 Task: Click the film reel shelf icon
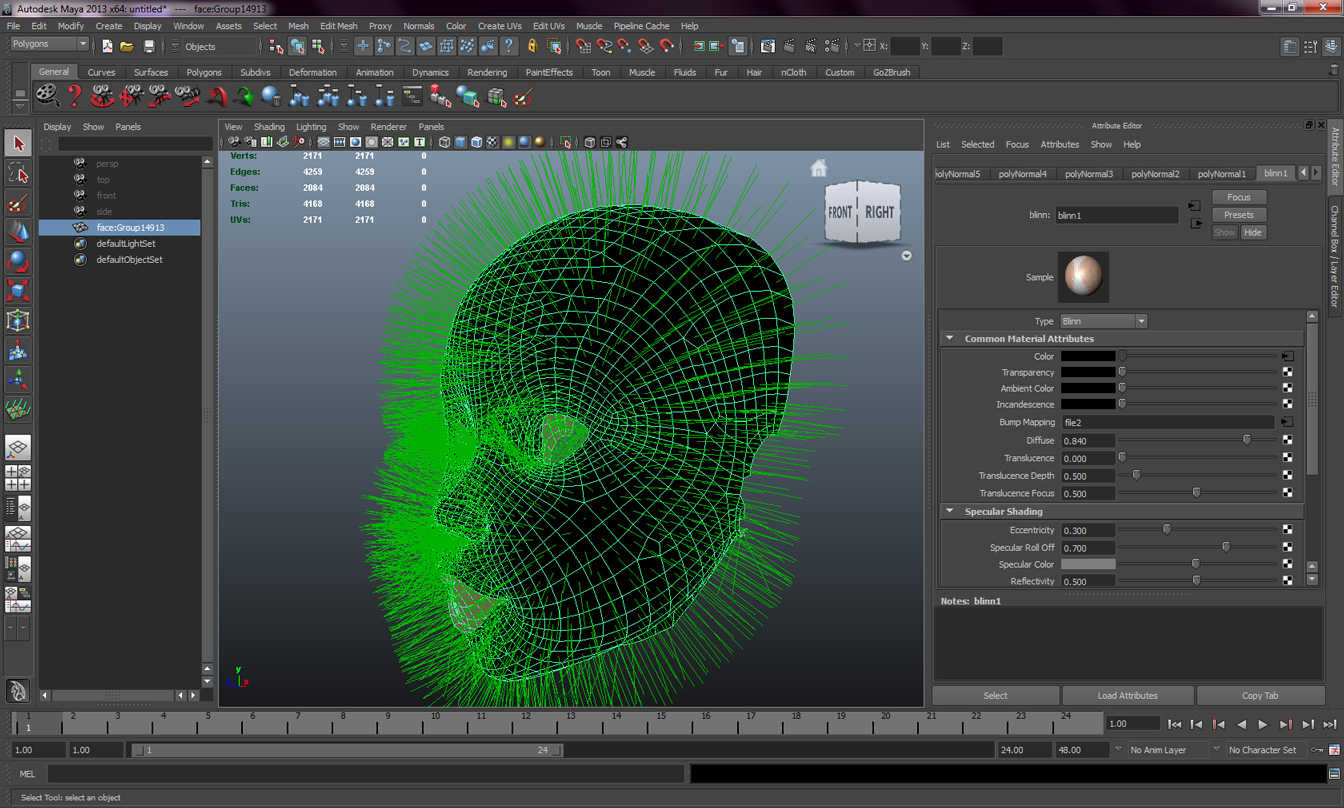point(47,96)
